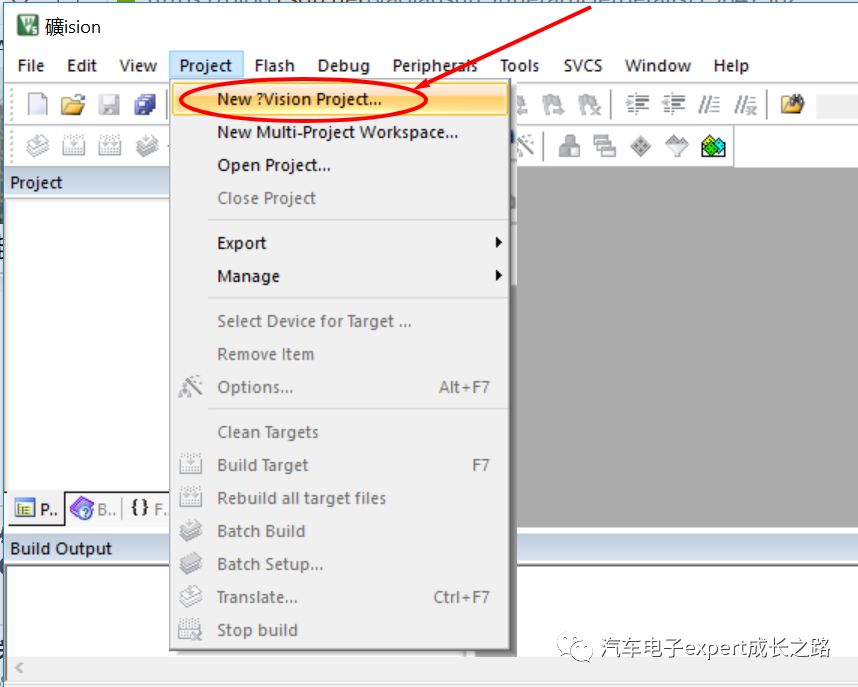Click Rebuild all target files entry
The image size is (858, 687).
(340, 498)
